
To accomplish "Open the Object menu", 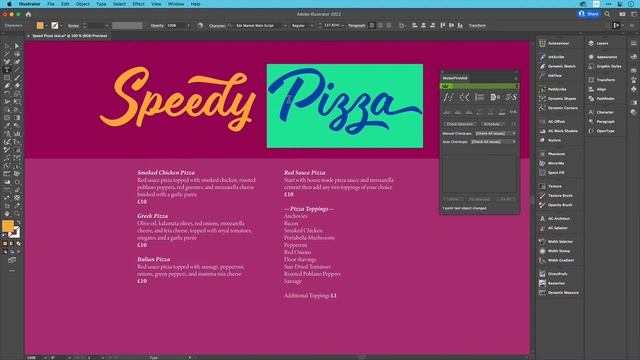I will pyautogui.click(x=82, y=4).
